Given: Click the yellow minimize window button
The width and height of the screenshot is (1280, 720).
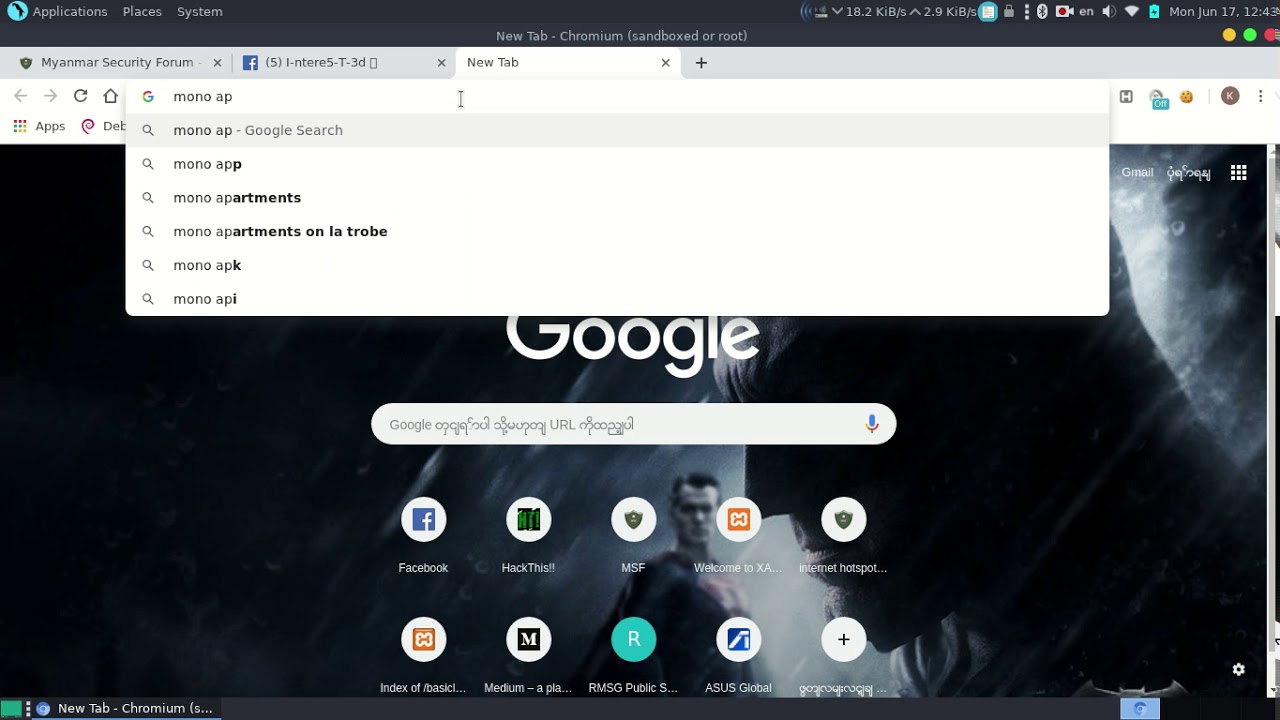Looking at the screenshot, I should pyautogui.click(x=1229, y=35).
